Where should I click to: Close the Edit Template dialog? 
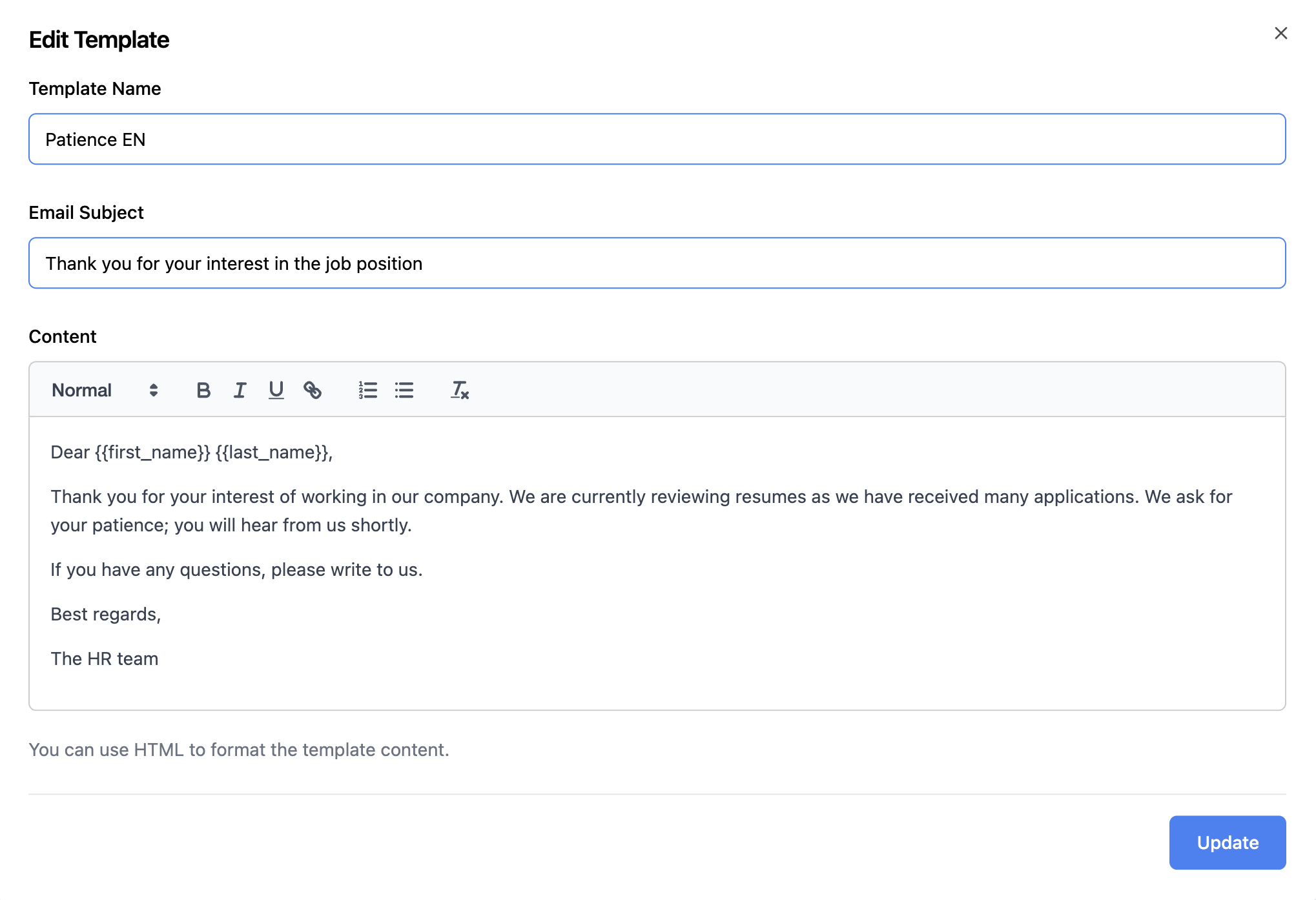[x=1280, y=33]
